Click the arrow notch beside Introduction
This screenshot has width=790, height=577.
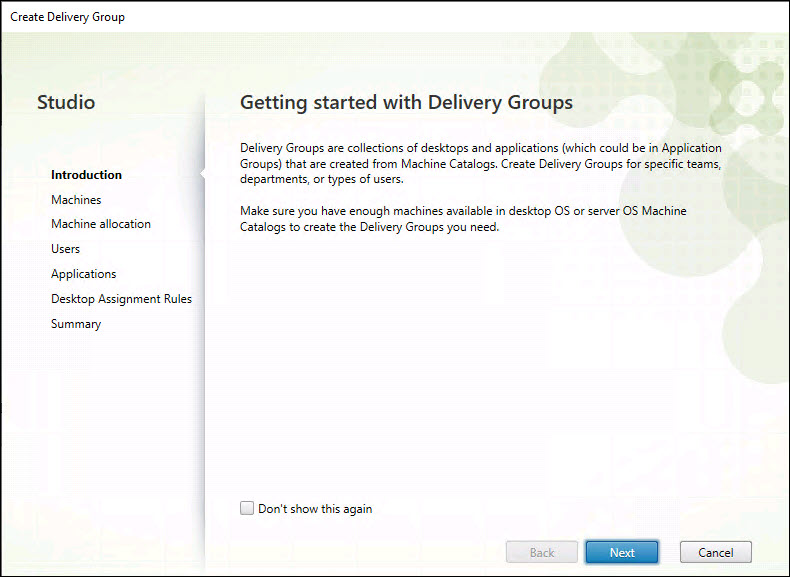pyautogui.click(x=203, y=175)
